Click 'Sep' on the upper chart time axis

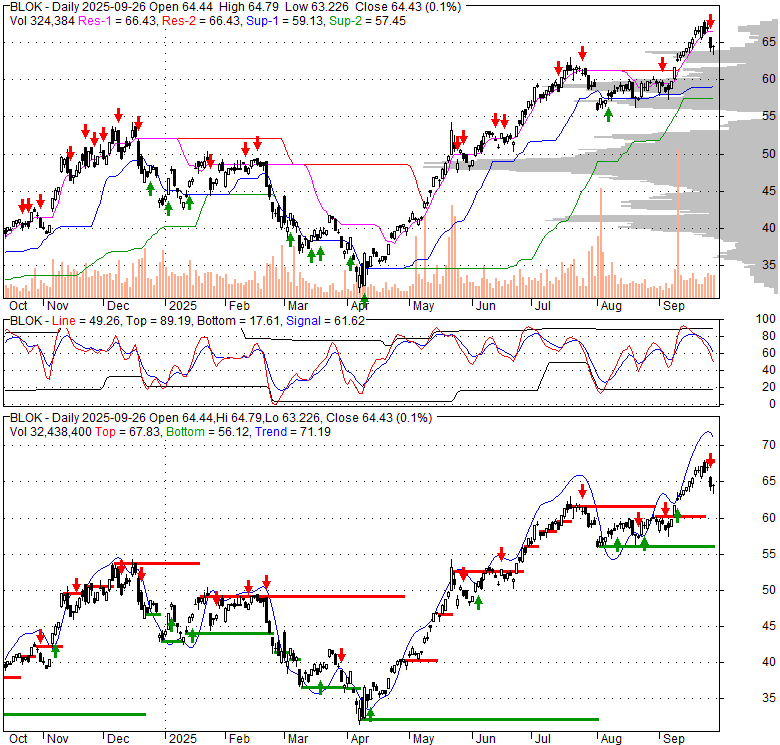pyautogui.click(x=674, y=306)
